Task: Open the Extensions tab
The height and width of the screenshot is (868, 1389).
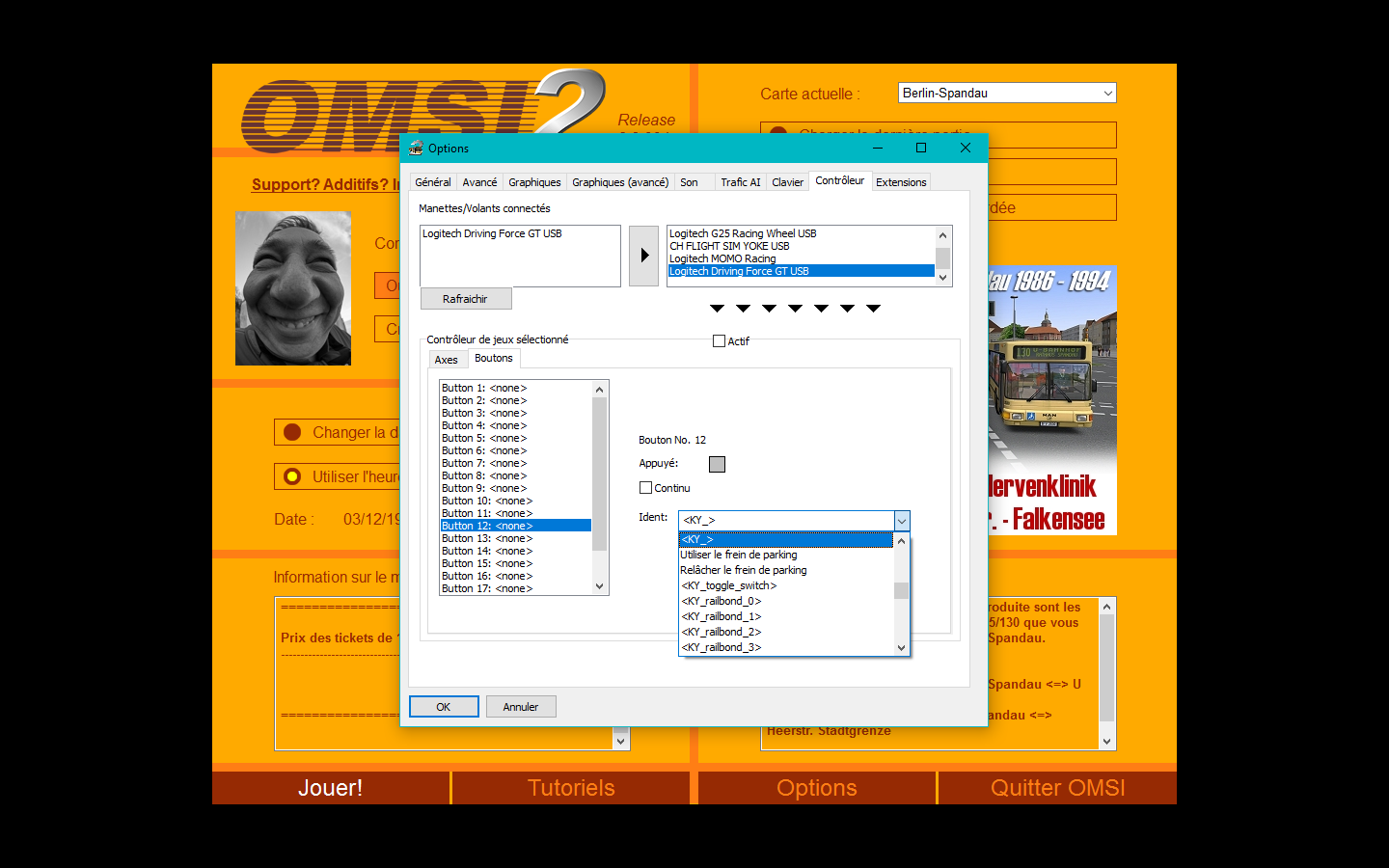Action: click(x=901, y=182)
